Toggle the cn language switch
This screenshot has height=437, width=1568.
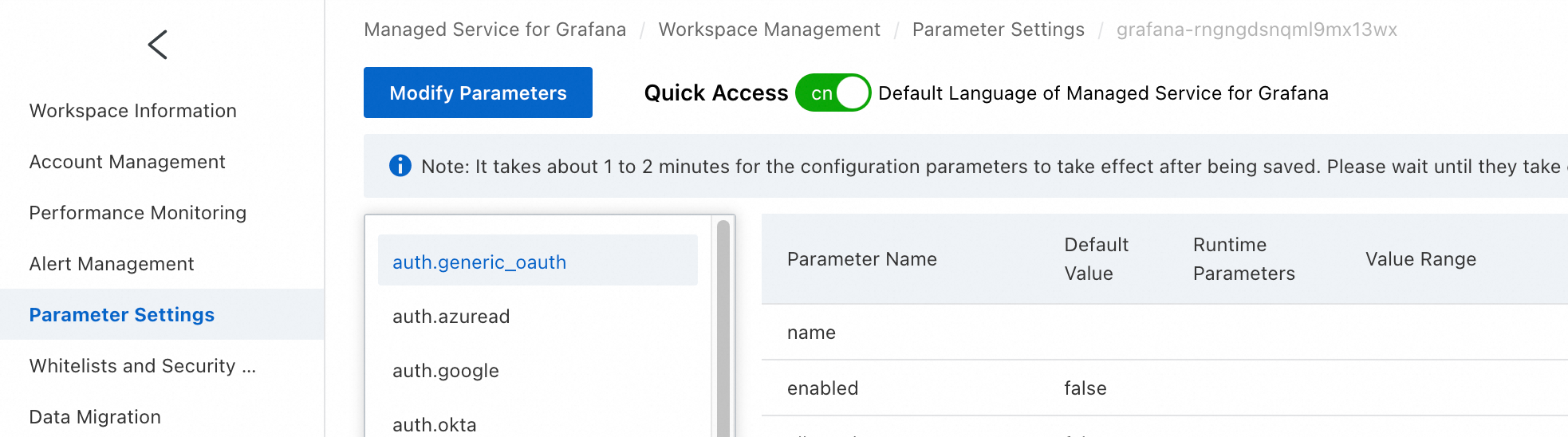tap(833, 93)
